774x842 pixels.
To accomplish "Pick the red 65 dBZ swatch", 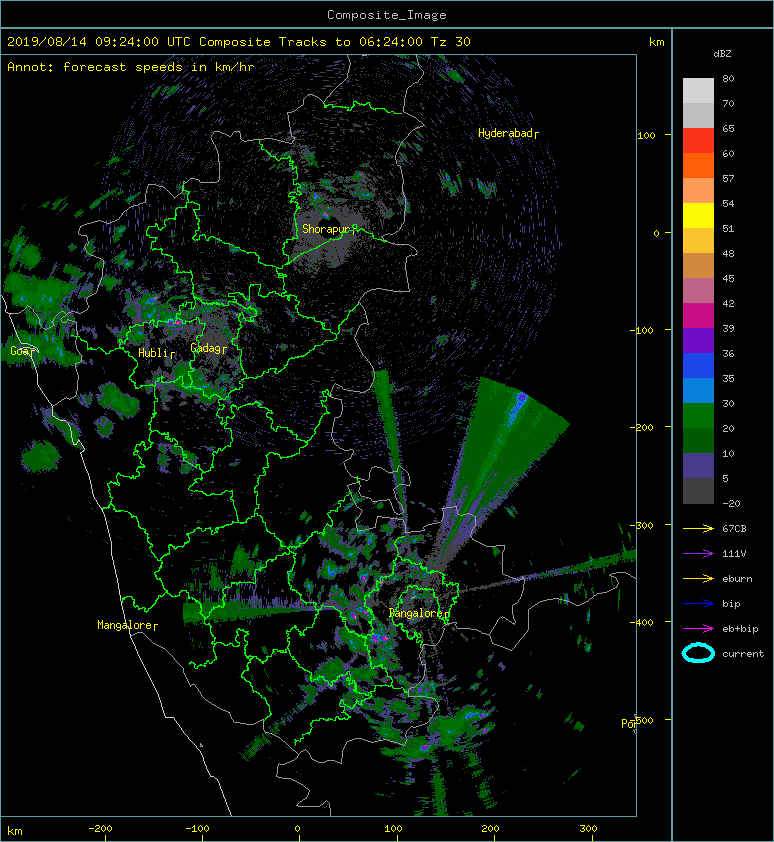I will point(698,141).
